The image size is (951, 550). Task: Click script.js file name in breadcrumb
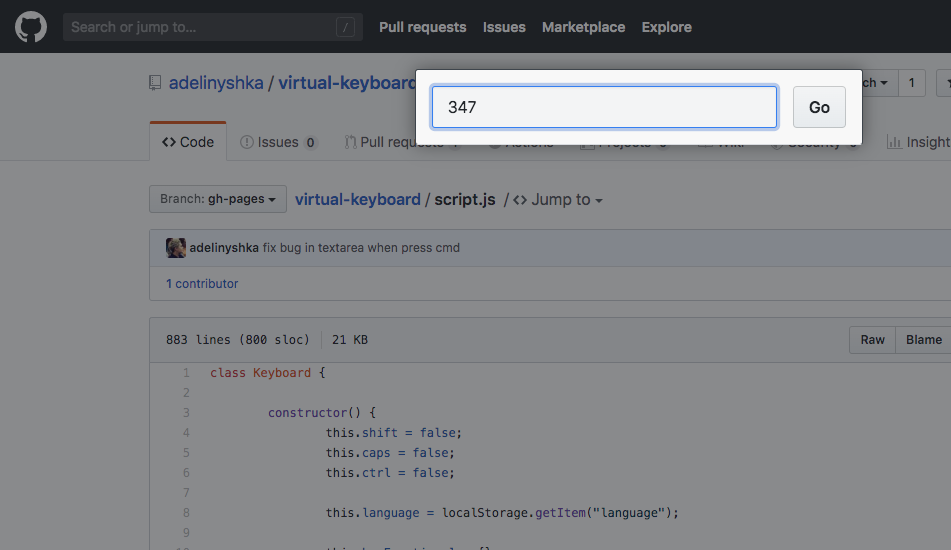click(465, 199)
